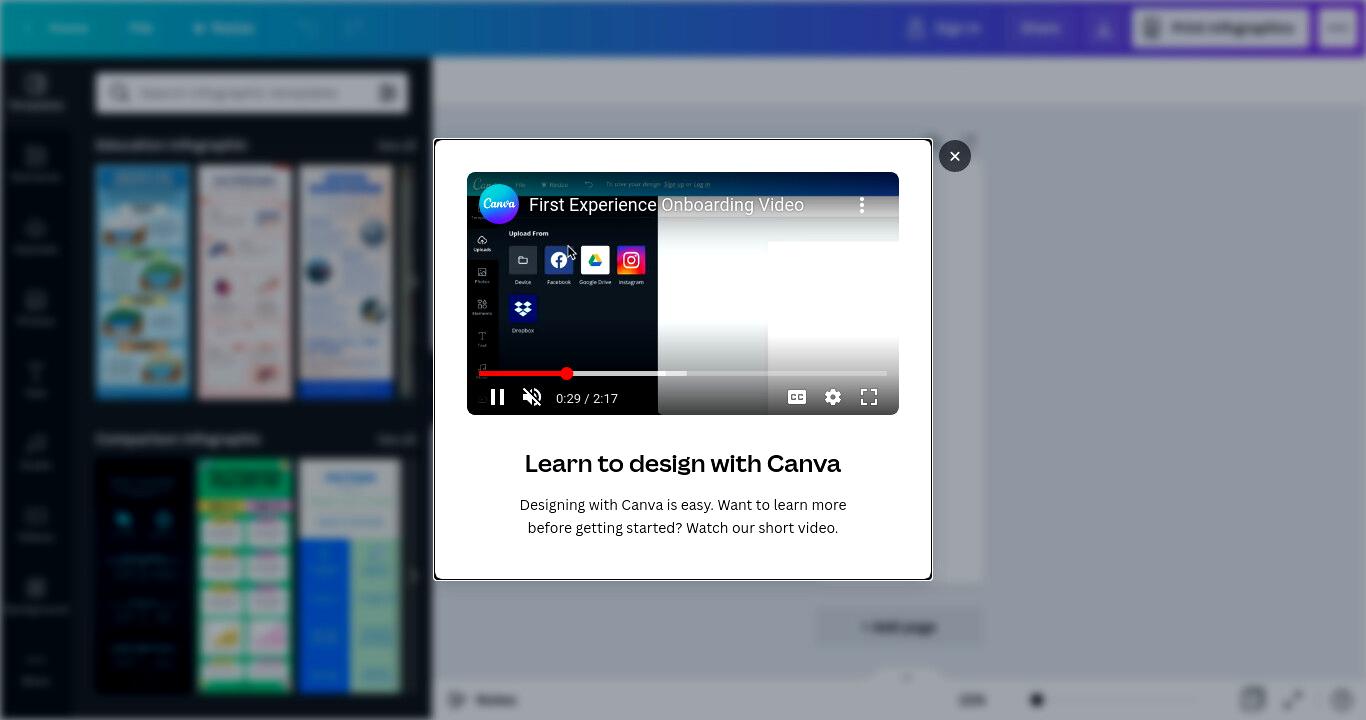This screenshot has height=720, width=1366.
Task: Click the 0:29 / 2:17 time display
Action: coord(587,398)
